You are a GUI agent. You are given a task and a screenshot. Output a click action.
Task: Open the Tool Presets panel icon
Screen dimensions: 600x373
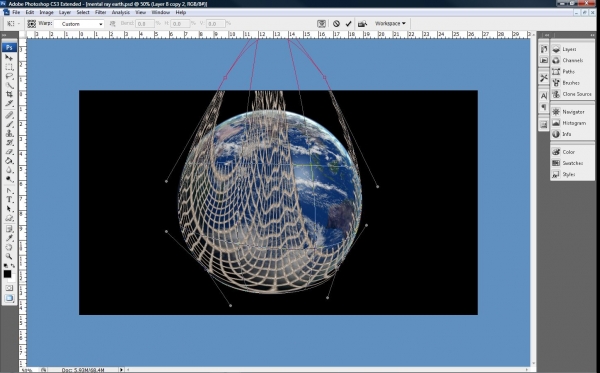pyautogui.click(x=543, y=78)
